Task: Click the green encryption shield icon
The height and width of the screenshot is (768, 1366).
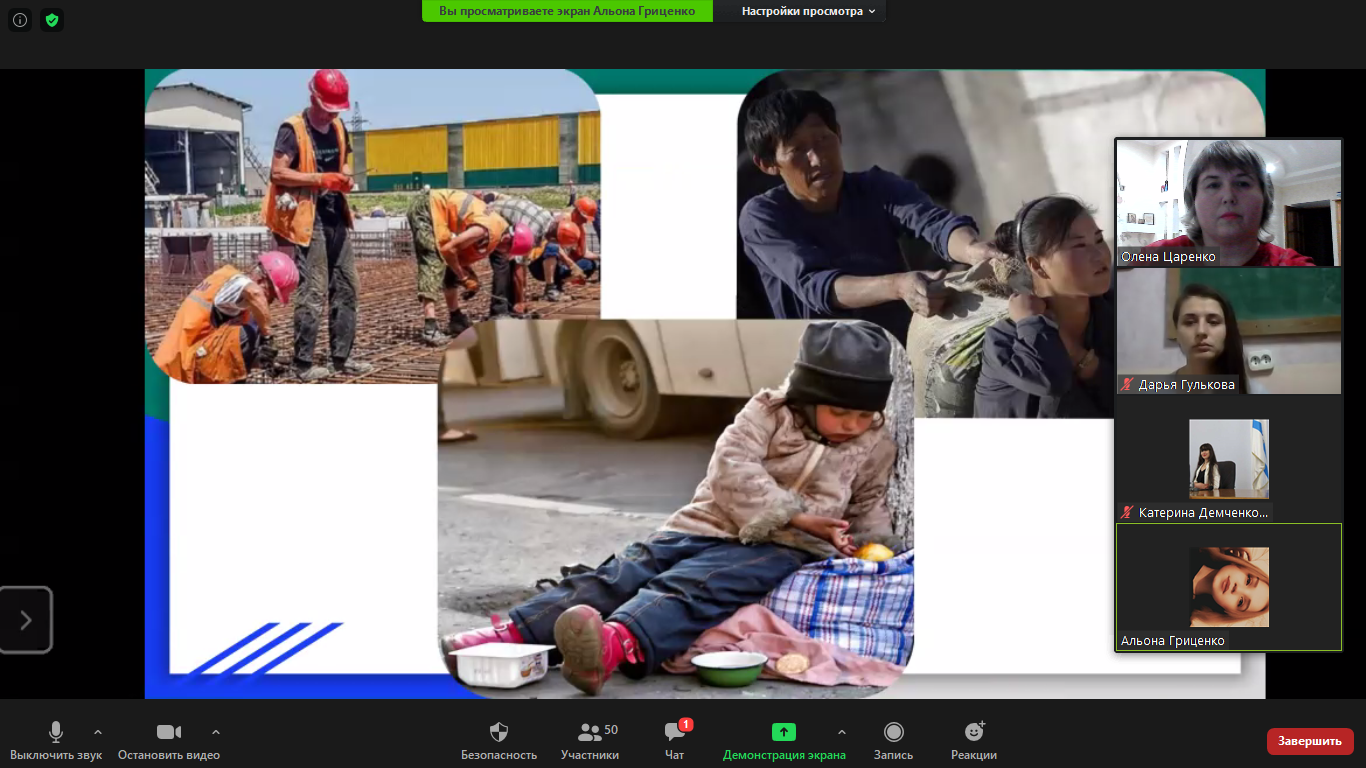Action: 52,20
